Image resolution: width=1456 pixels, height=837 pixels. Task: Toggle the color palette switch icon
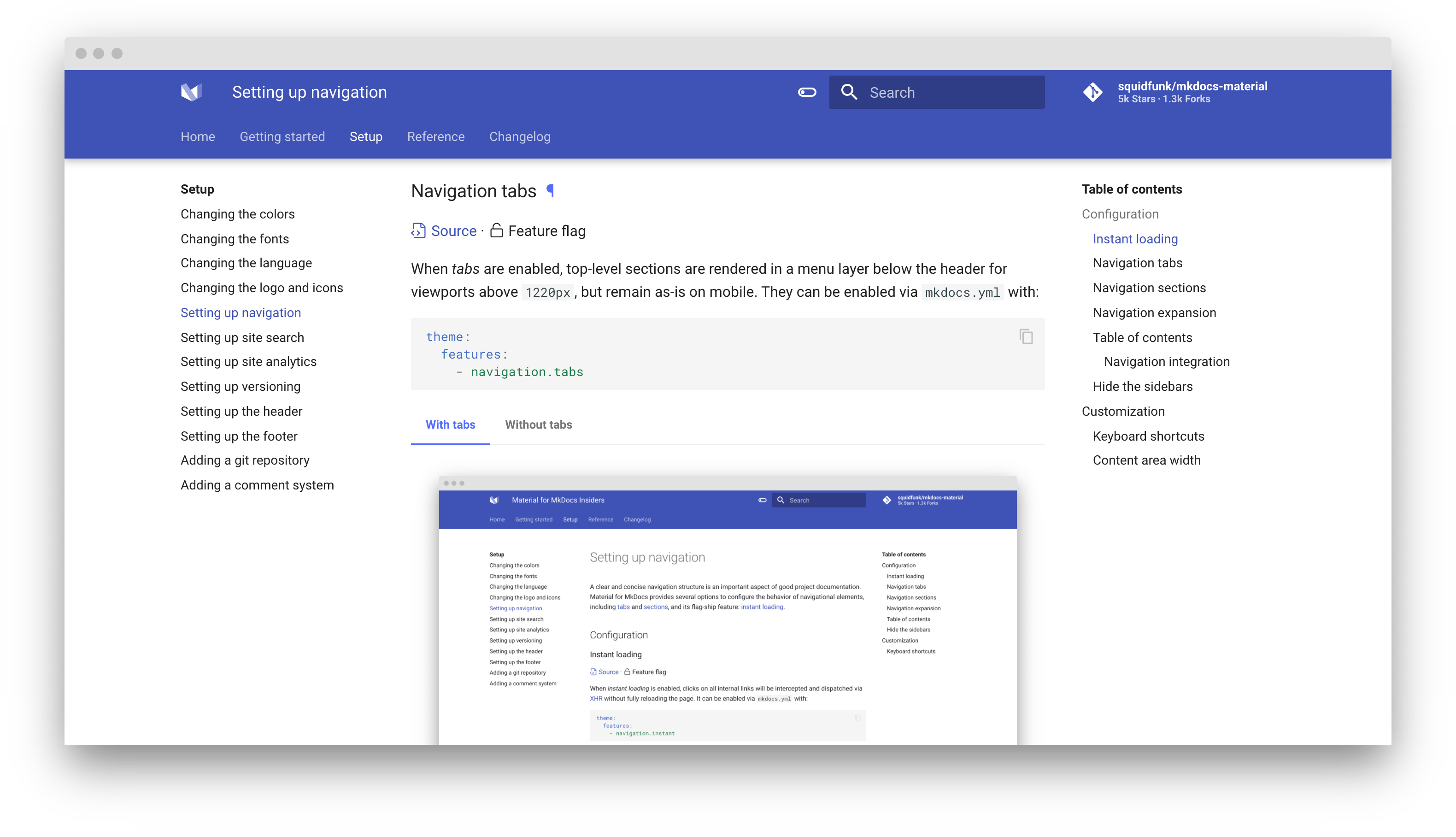tap(807, 92)
